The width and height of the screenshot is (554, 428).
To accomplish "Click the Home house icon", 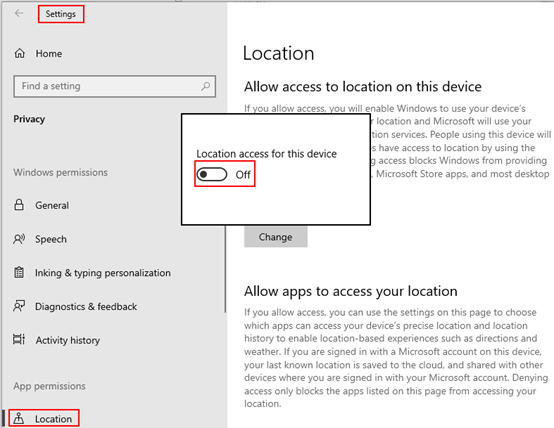I will tap(19, 53).
